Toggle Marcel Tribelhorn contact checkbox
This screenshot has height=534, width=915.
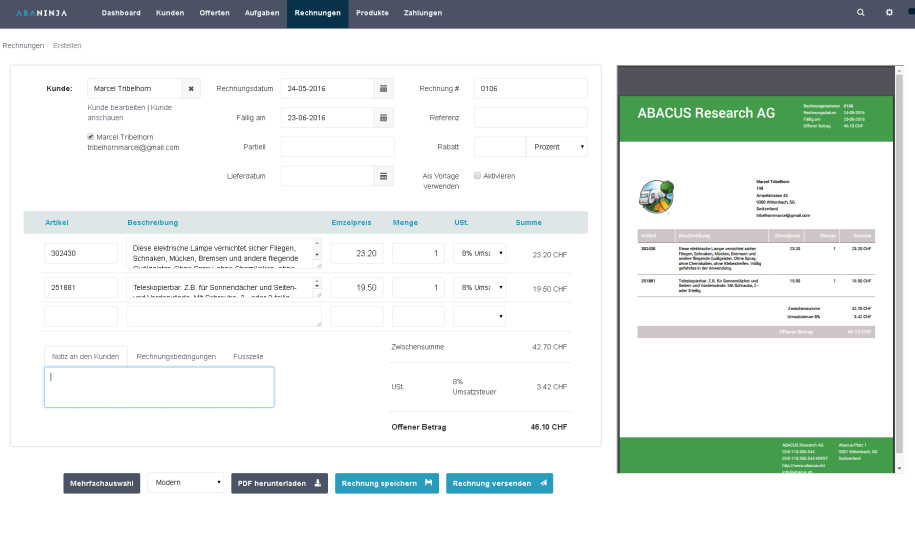coord(90,137)
